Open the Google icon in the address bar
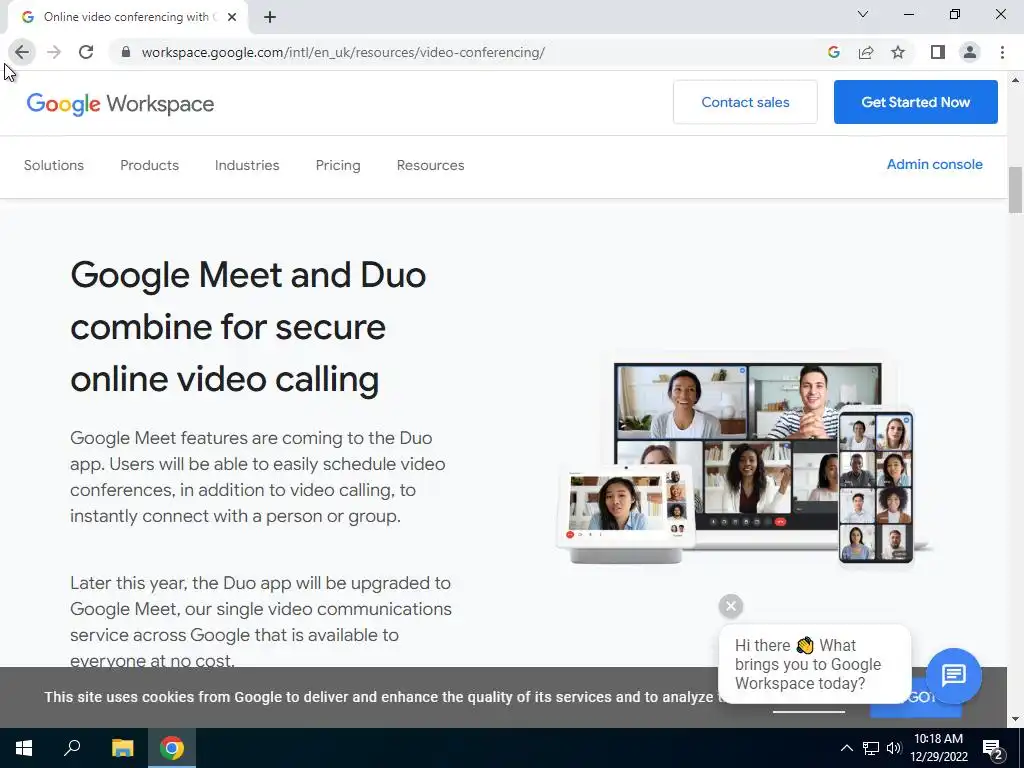The image size is (1024, 768). click(x=833, y=52)
